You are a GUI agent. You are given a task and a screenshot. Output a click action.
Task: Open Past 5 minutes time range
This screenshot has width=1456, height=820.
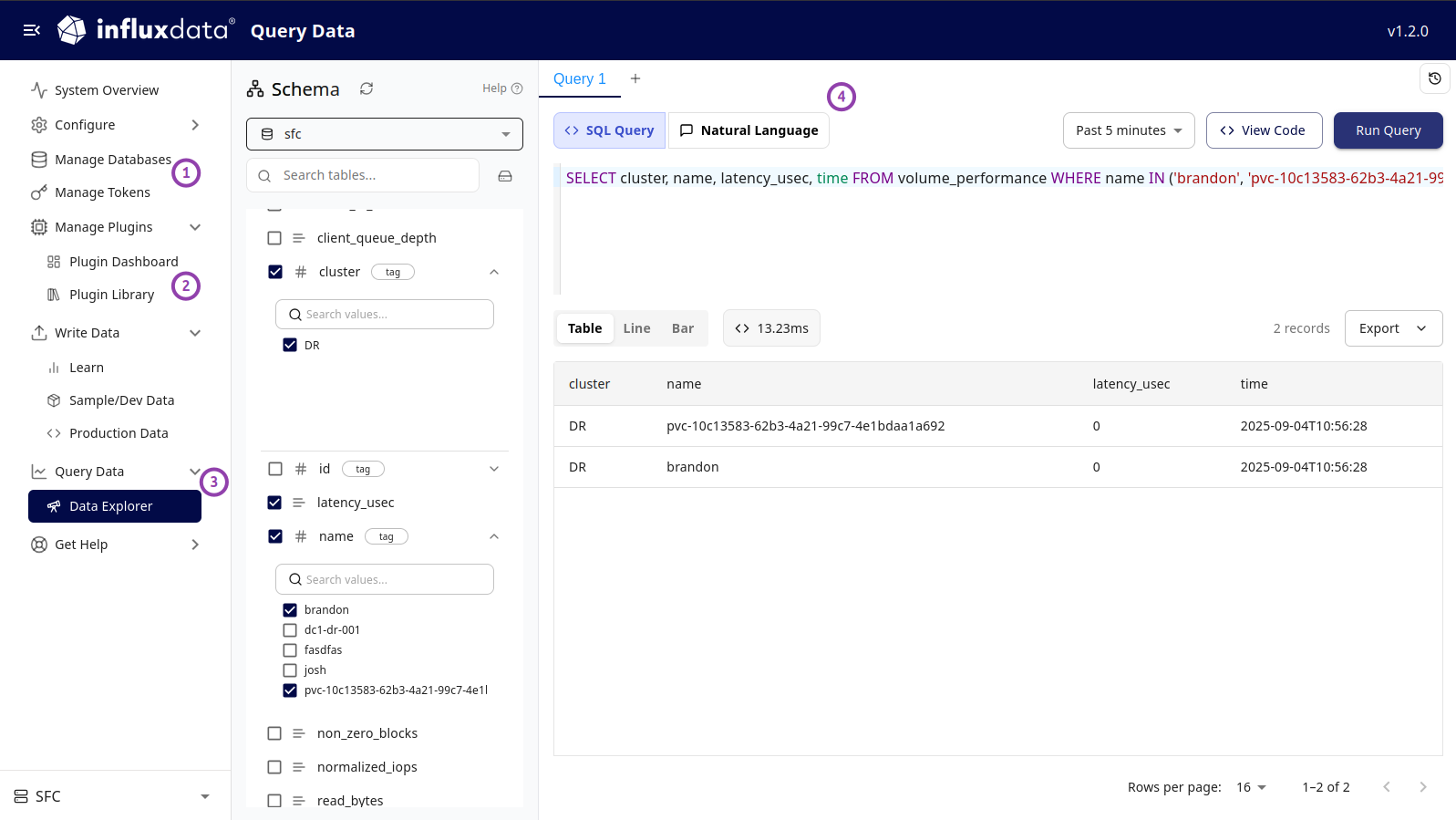(1129, 130)
